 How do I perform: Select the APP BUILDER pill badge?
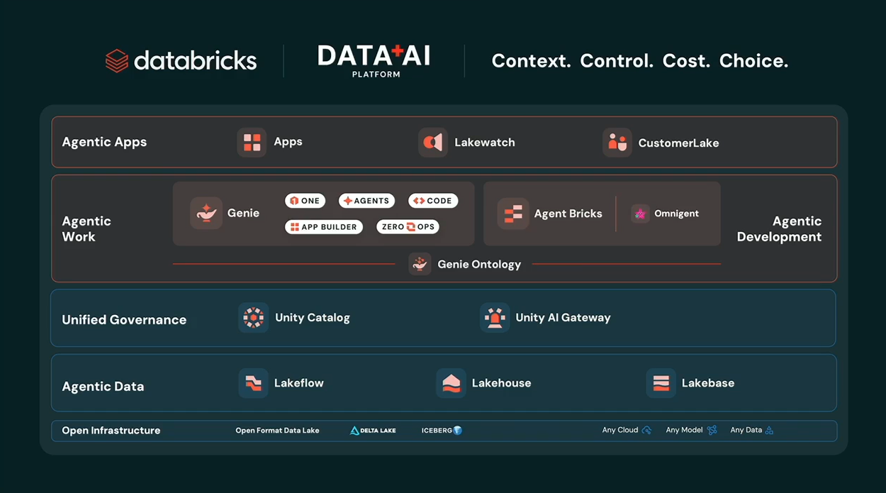[x=324, y=227]
